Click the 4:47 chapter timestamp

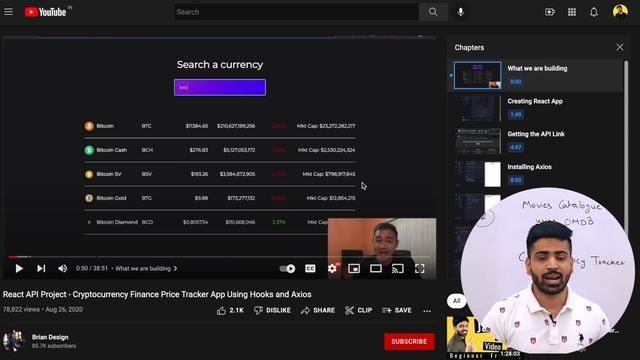point(516,147)
